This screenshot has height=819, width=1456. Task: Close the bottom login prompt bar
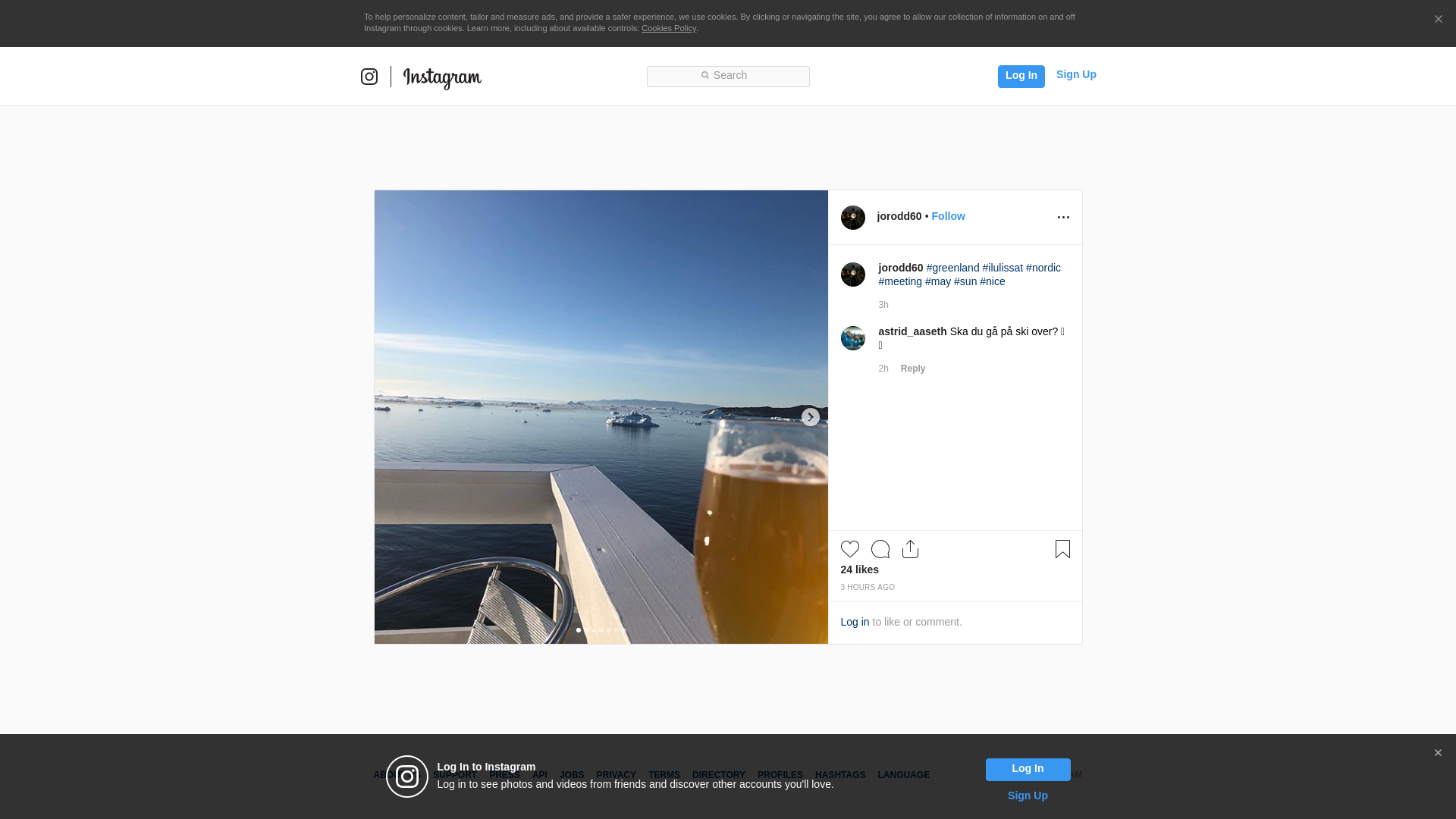[1438, 753]
